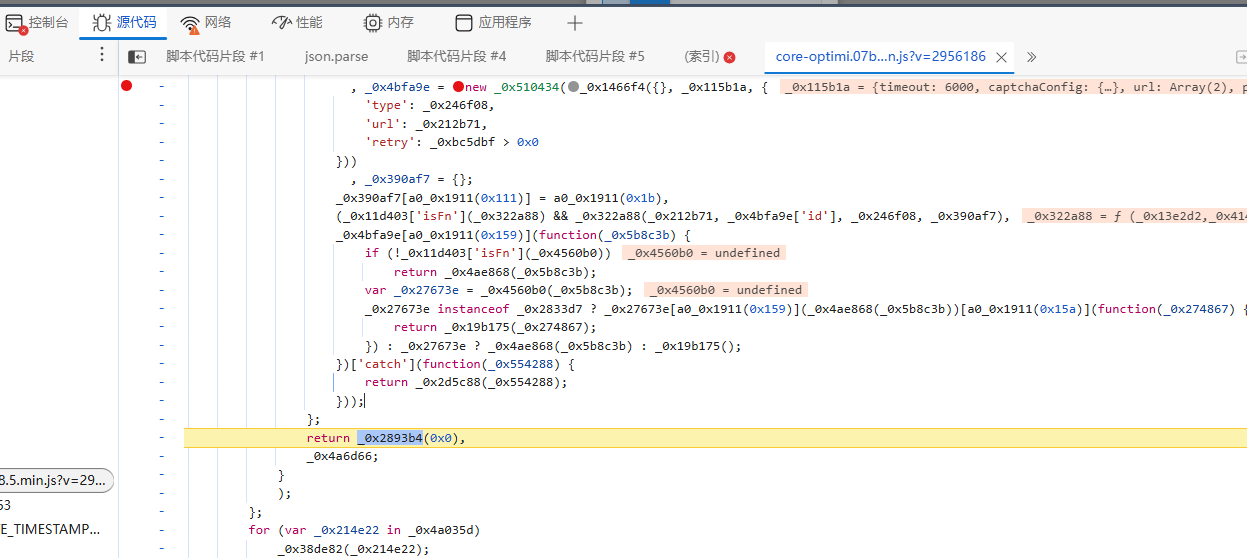Select the 脚本代码片段 #5 file tab

(595, 57)
